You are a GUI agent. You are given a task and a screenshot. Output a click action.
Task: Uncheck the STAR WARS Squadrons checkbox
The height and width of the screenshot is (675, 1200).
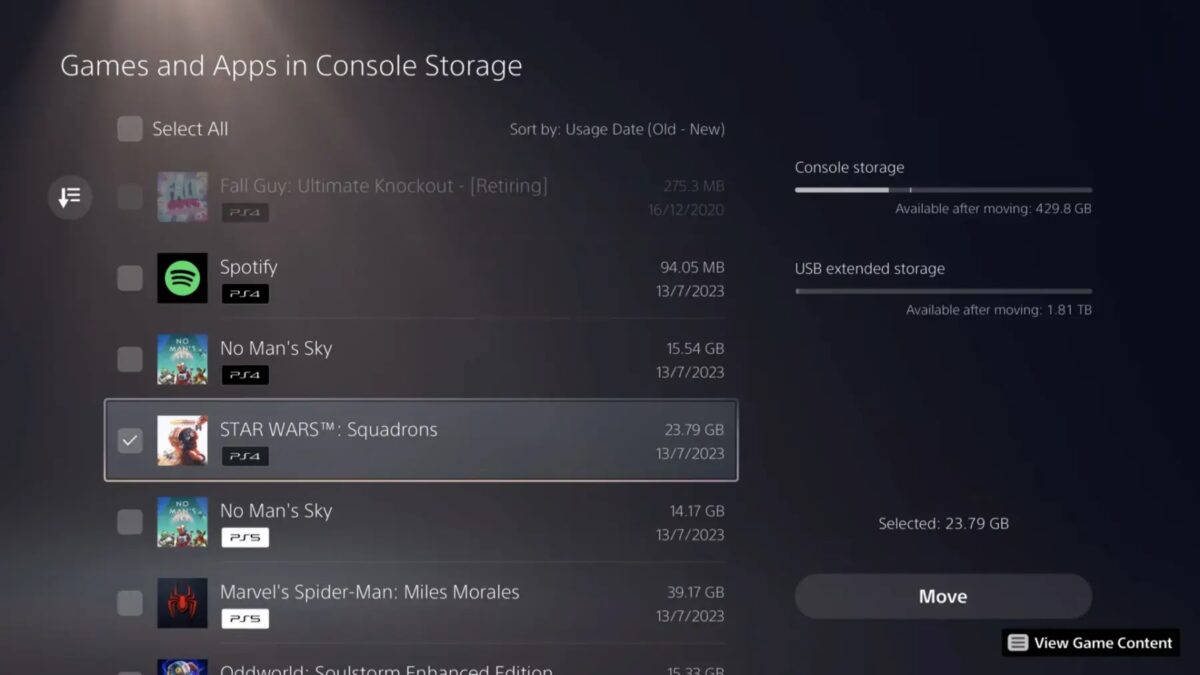point(130,441)
